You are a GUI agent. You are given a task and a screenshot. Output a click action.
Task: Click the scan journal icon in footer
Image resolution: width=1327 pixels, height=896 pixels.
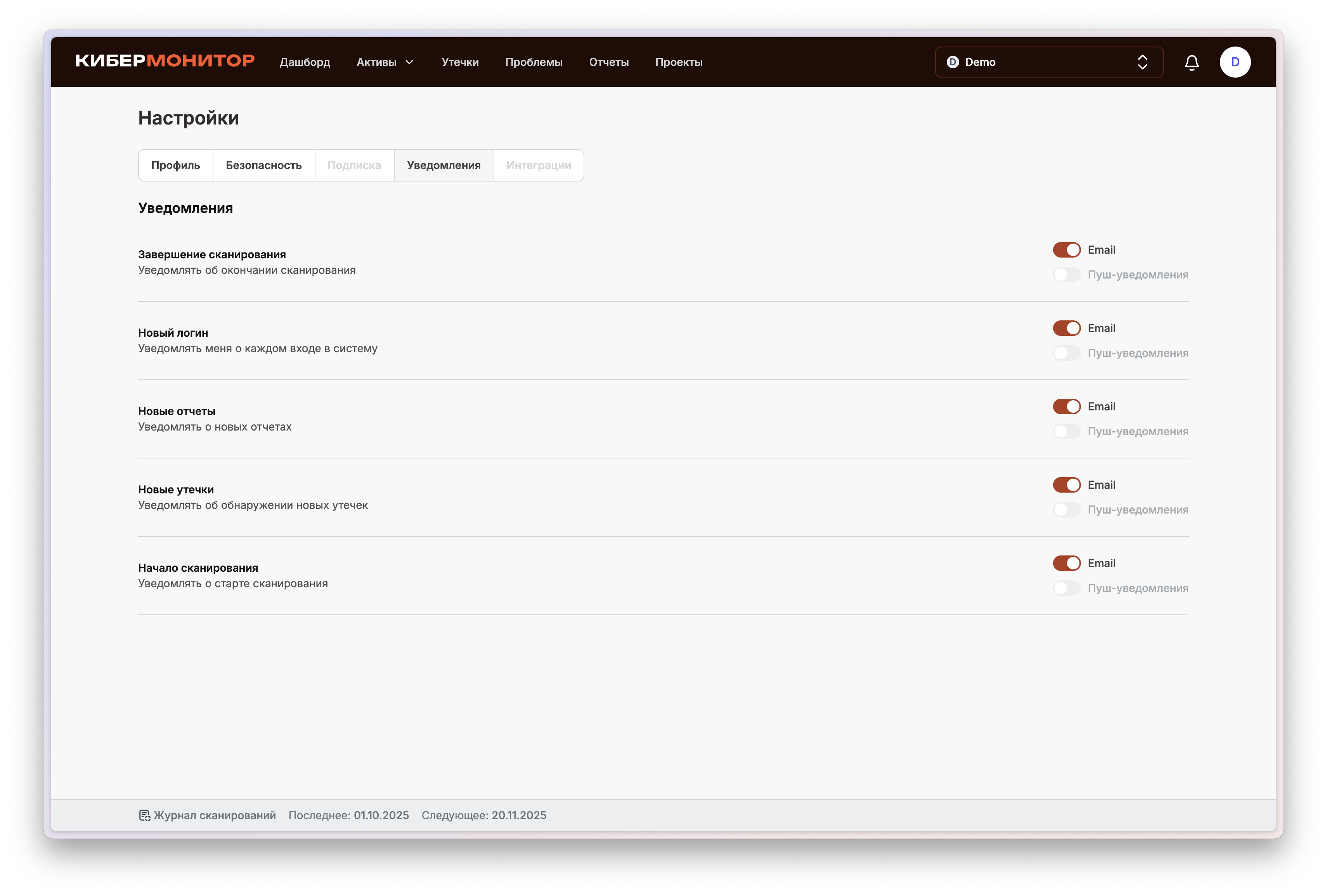point(144,815)
